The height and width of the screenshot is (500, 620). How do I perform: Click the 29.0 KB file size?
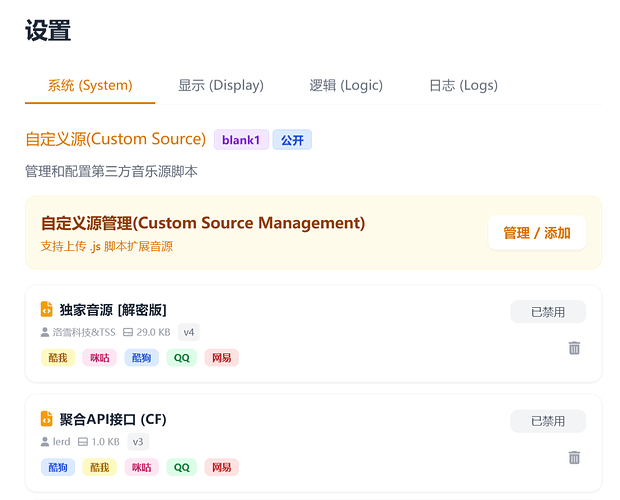[153, 332]
